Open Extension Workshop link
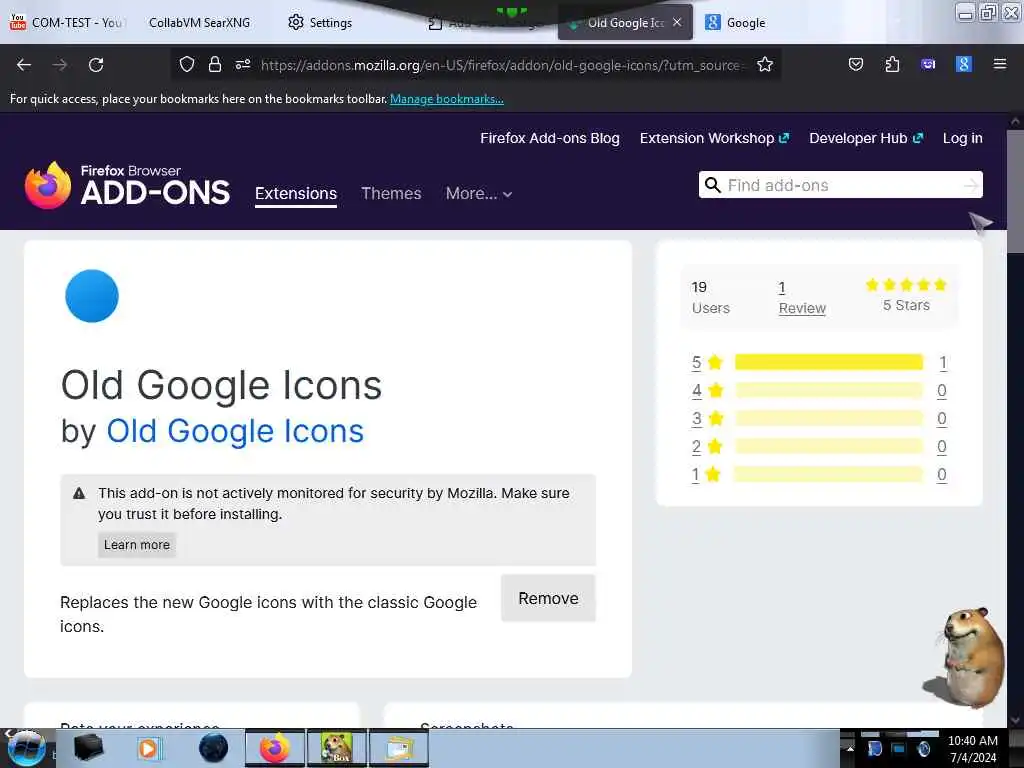1024x768 pixels. [714, 138]
